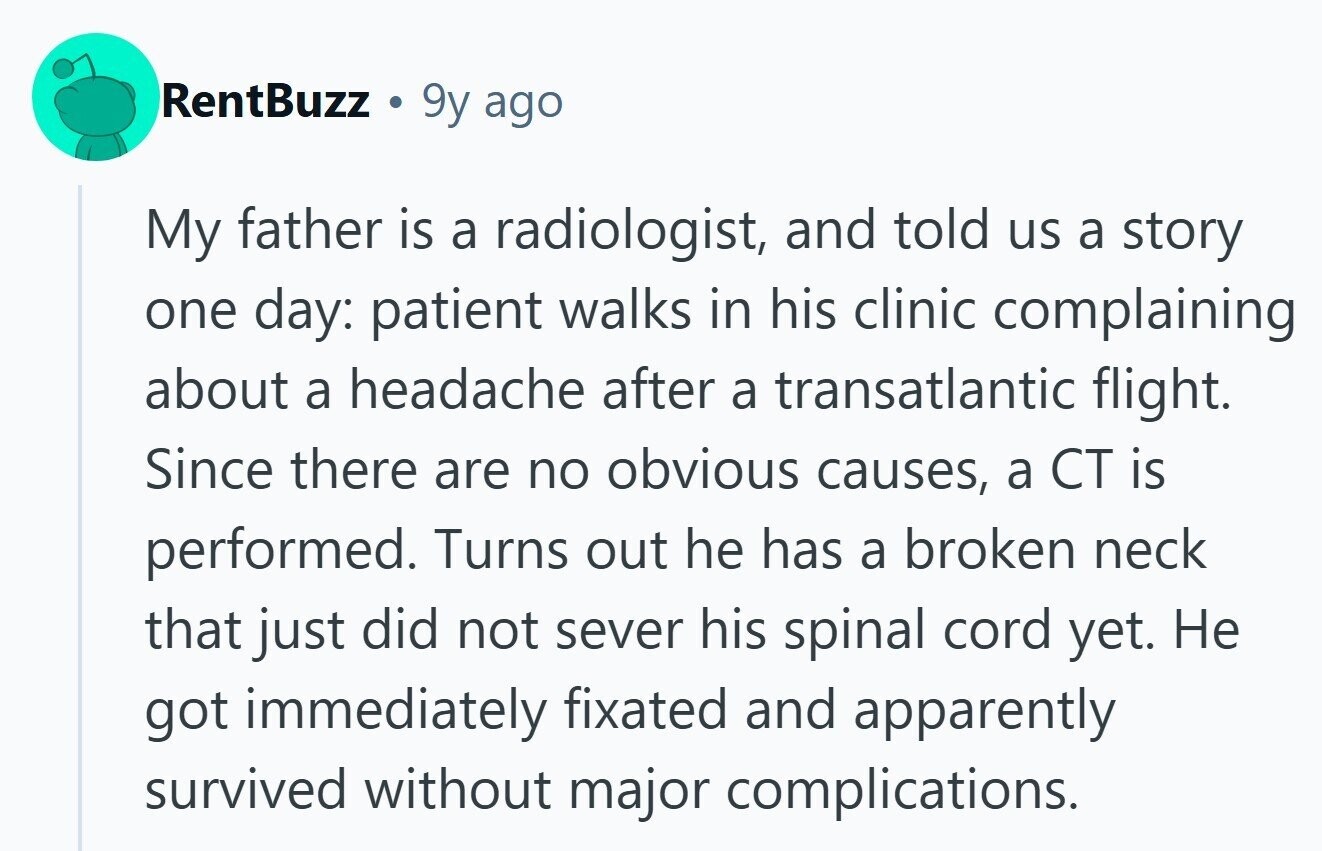This screenshot has height=851, width=1322.
Task: Click the phrase "broken neck" in the comment
Action: pos(1057,552)
